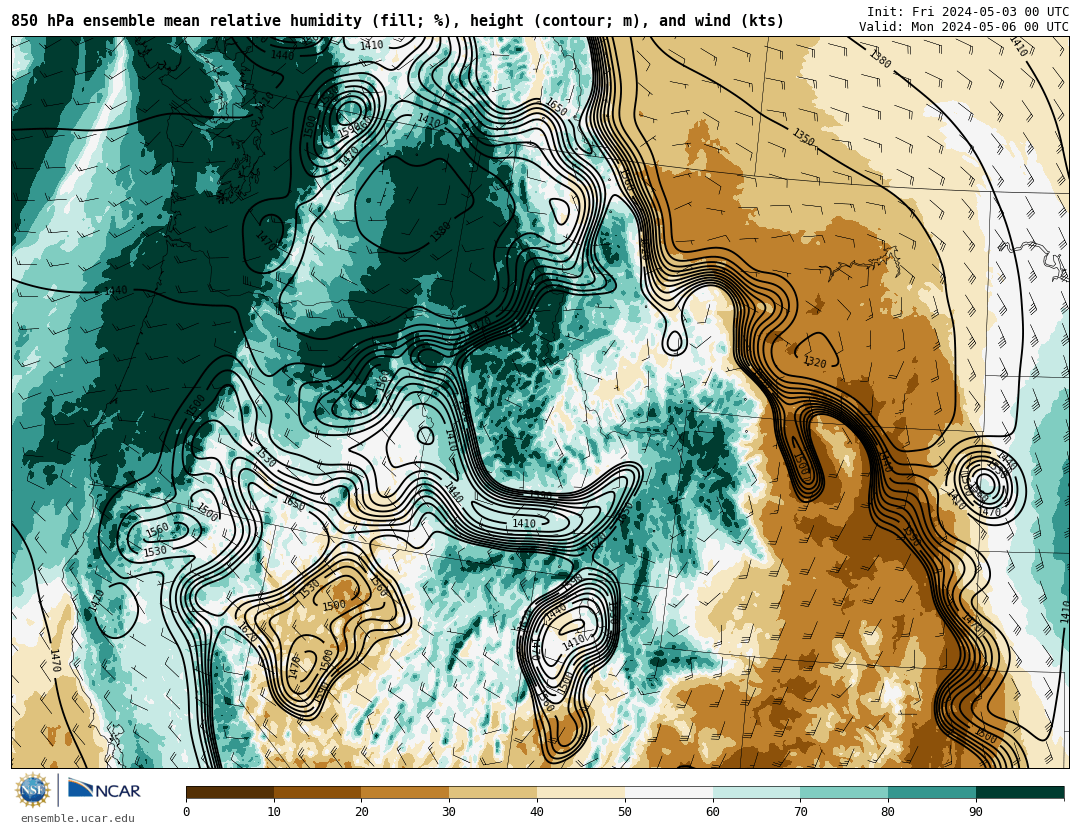This screenshot has width=1080, height=831.
Task: Click the colorbar tick label 10
Action: click(274, 812)
